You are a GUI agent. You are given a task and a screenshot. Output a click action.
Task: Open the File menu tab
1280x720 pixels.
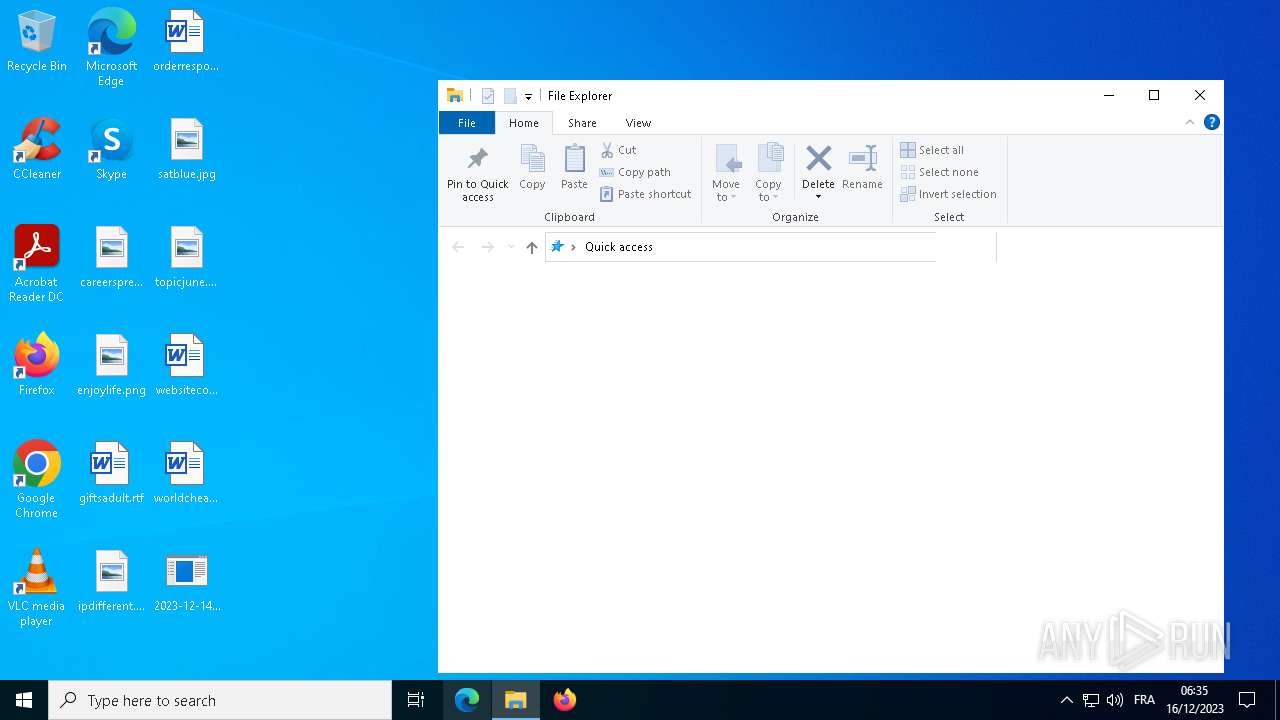[x=467, y=123]
